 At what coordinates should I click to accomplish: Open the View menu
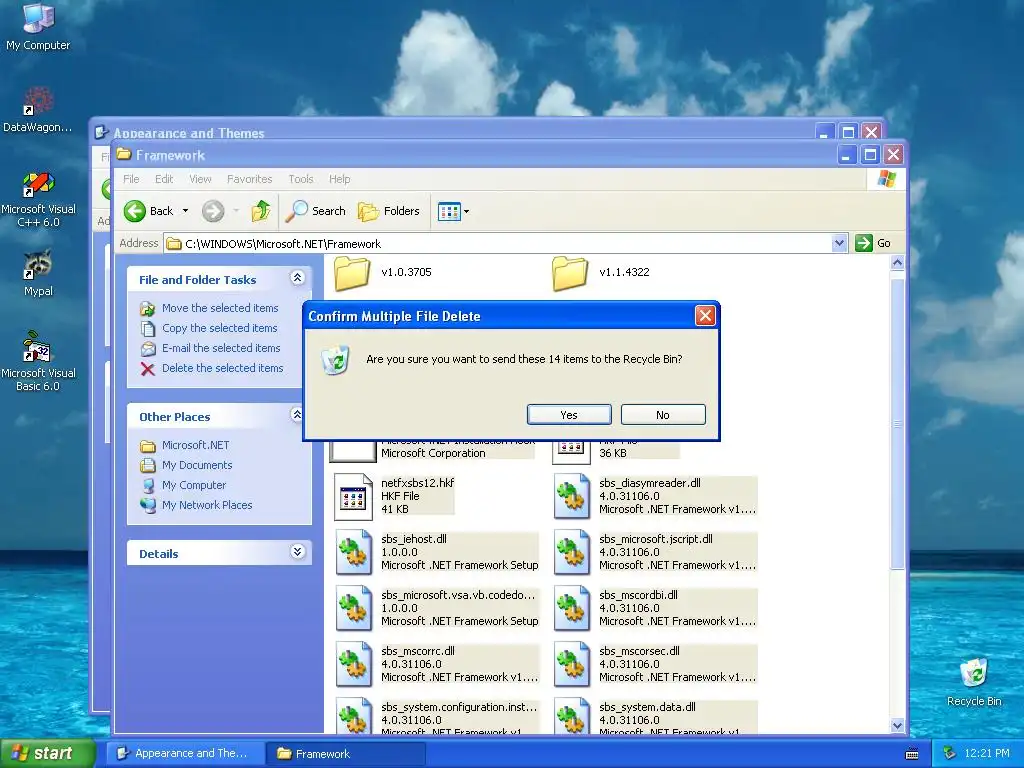[x=200, y=179]
